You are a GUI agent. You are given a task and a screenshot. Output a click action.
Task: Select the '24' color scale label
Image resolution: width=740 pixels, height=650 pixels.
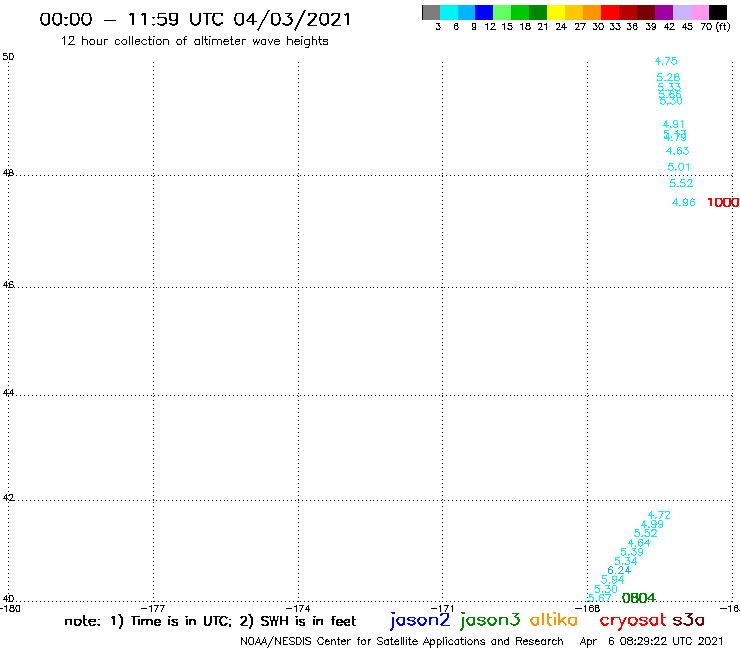pyautogui.click(x=561, y=27)
